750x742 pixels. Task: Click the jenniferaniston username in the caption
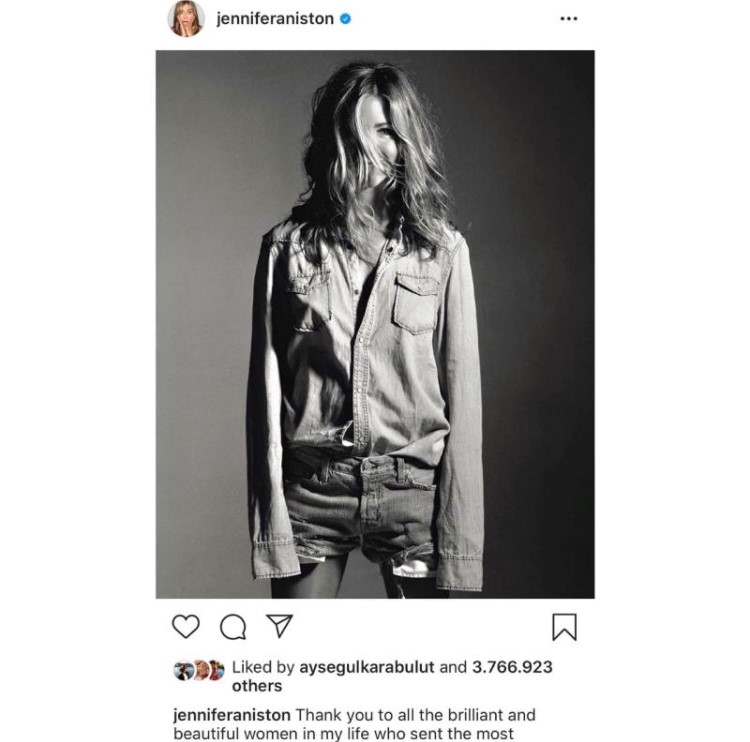pyautogui.click(x=232, y=715)
